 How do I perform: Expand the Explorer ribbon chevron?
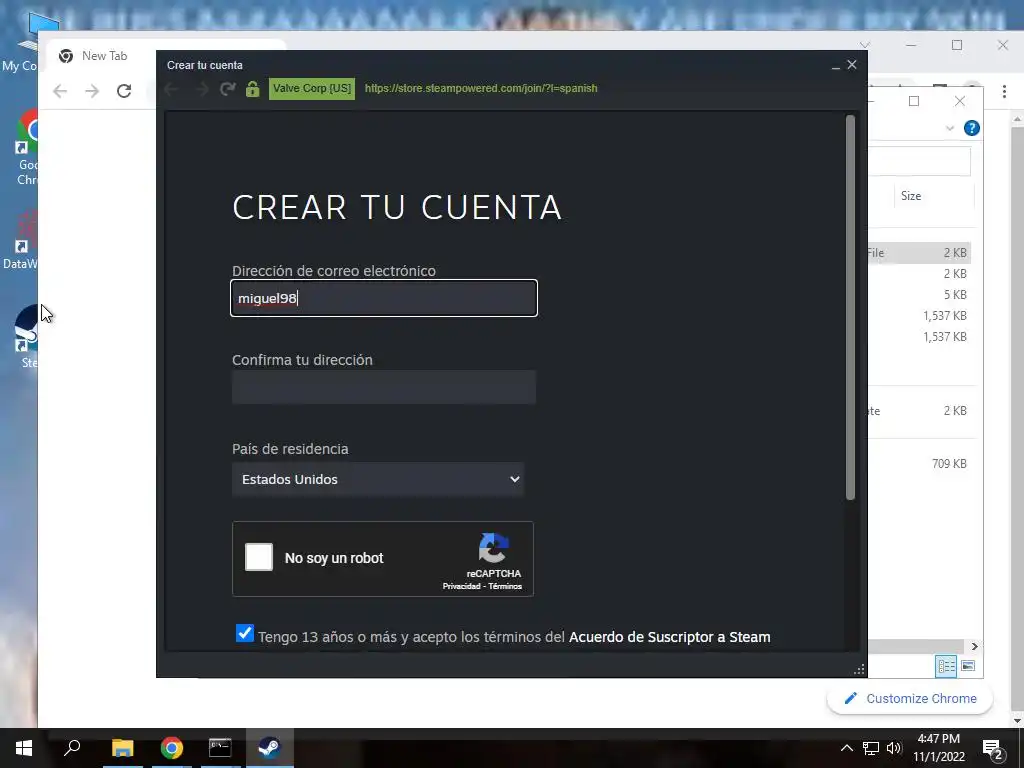click(950, 129)
